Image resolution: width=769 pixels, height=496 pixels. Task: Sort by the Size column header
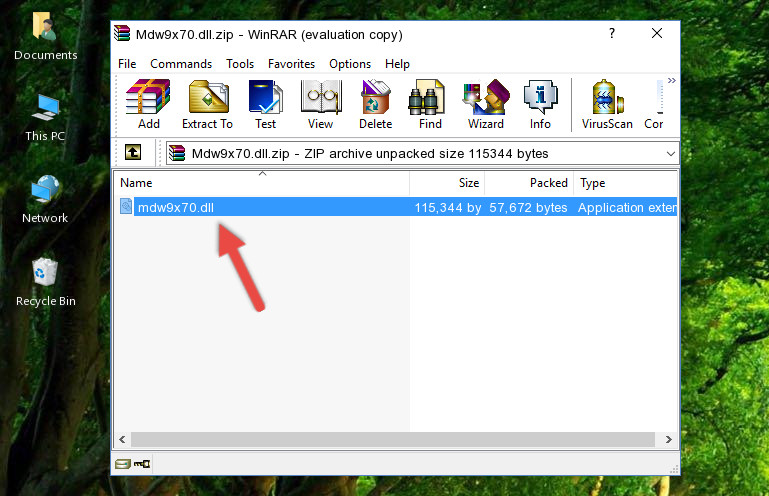coord(447,183)
